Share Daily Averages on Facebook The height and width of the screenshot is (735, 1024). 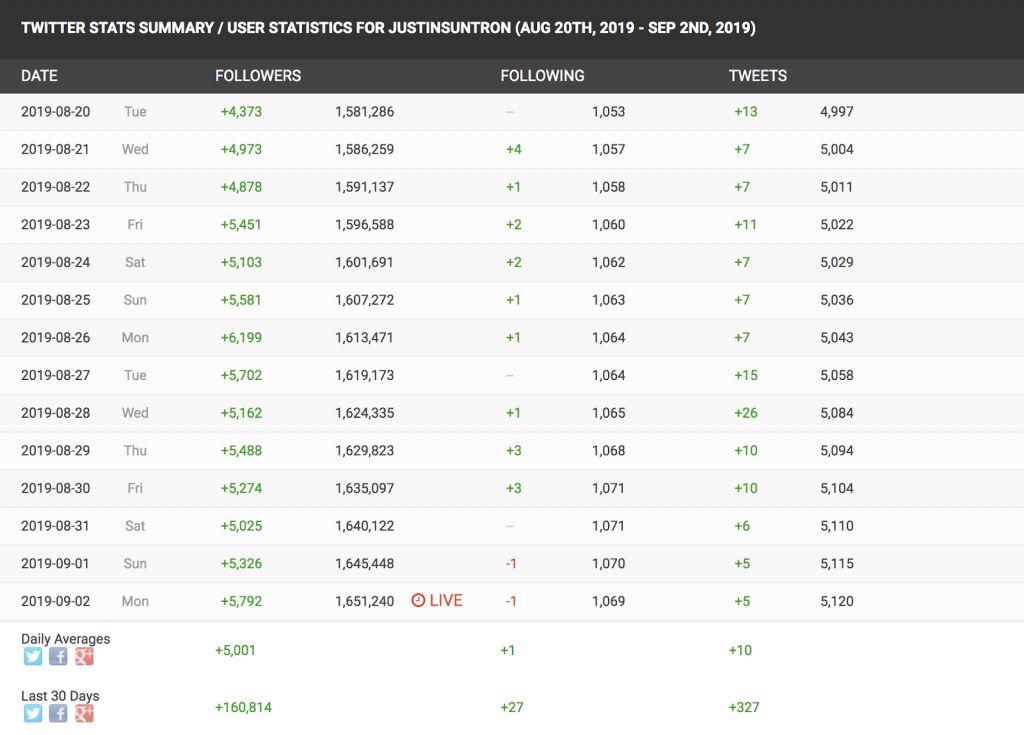(58, 657)
